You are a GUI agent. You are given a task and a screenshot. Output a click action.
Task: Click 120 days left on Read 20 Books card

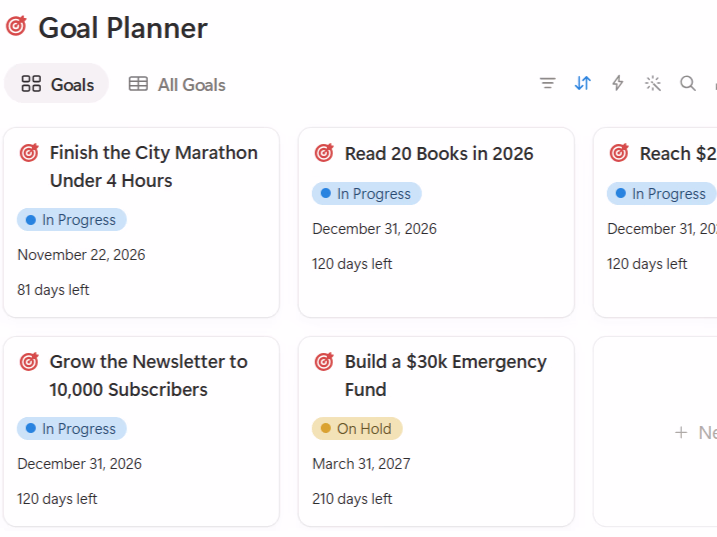(x=352, y=264)
